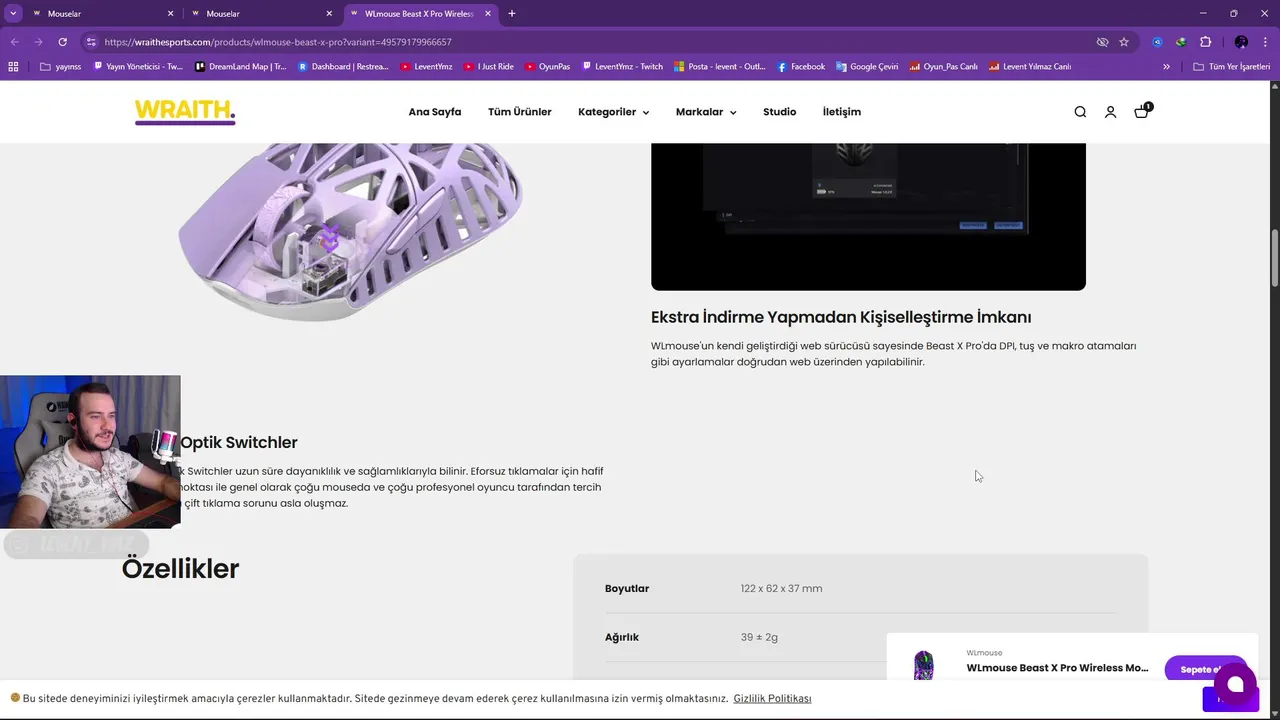Click the crossed-eye tracking protection icon
Image resolution: width=1280 pixels, height=720 pixels.
tap(1102, 42)
